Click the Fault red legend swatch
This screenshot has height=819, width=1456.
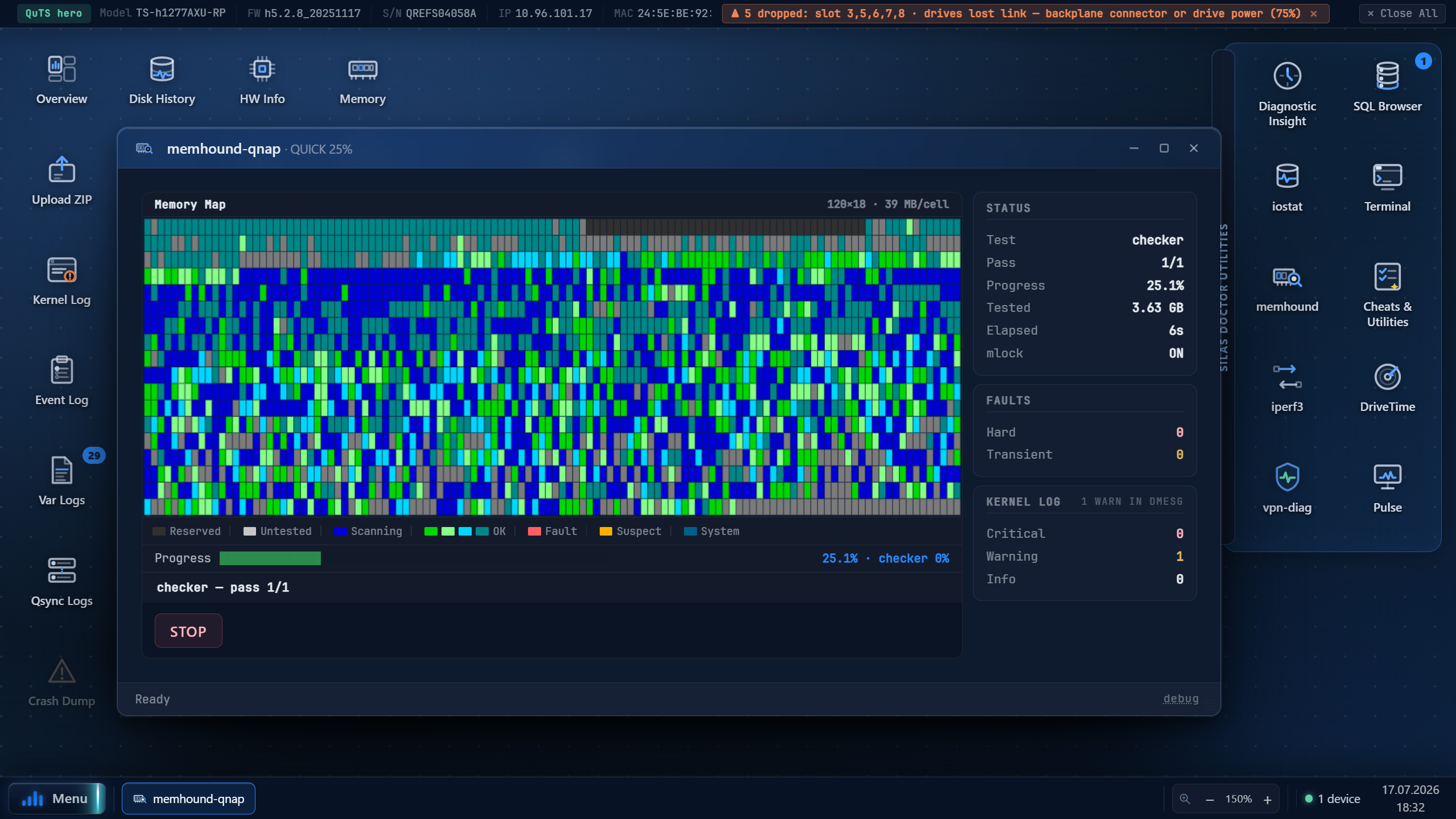[x=534, y=531]
